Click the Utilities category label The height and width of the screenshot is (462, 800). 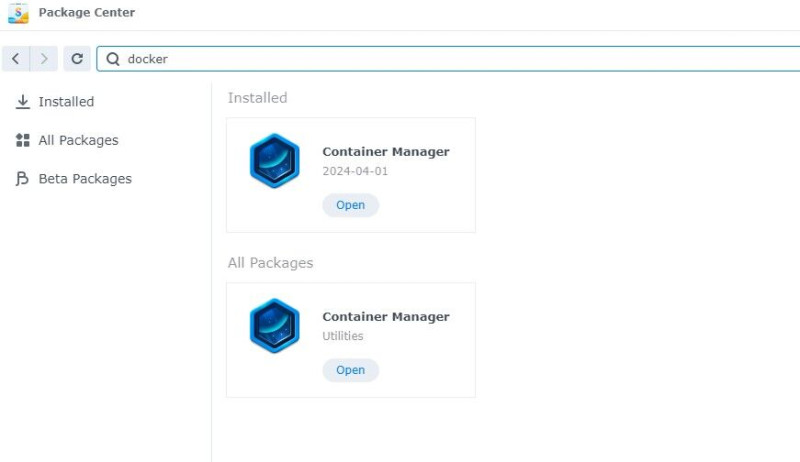point(343,336)
